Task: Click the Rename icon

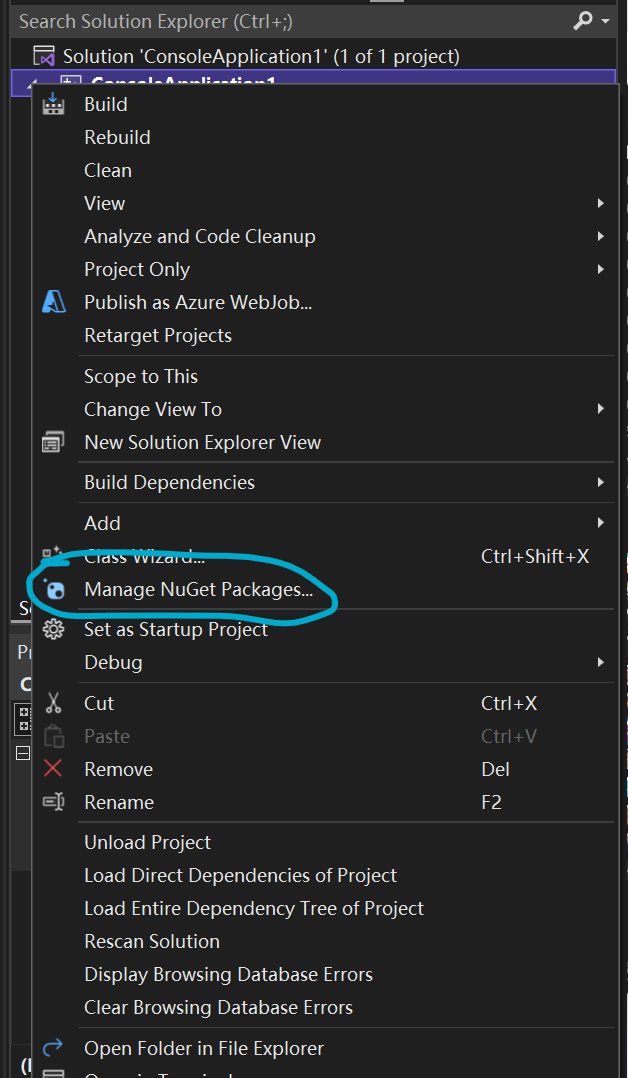Action: [53, 802]
